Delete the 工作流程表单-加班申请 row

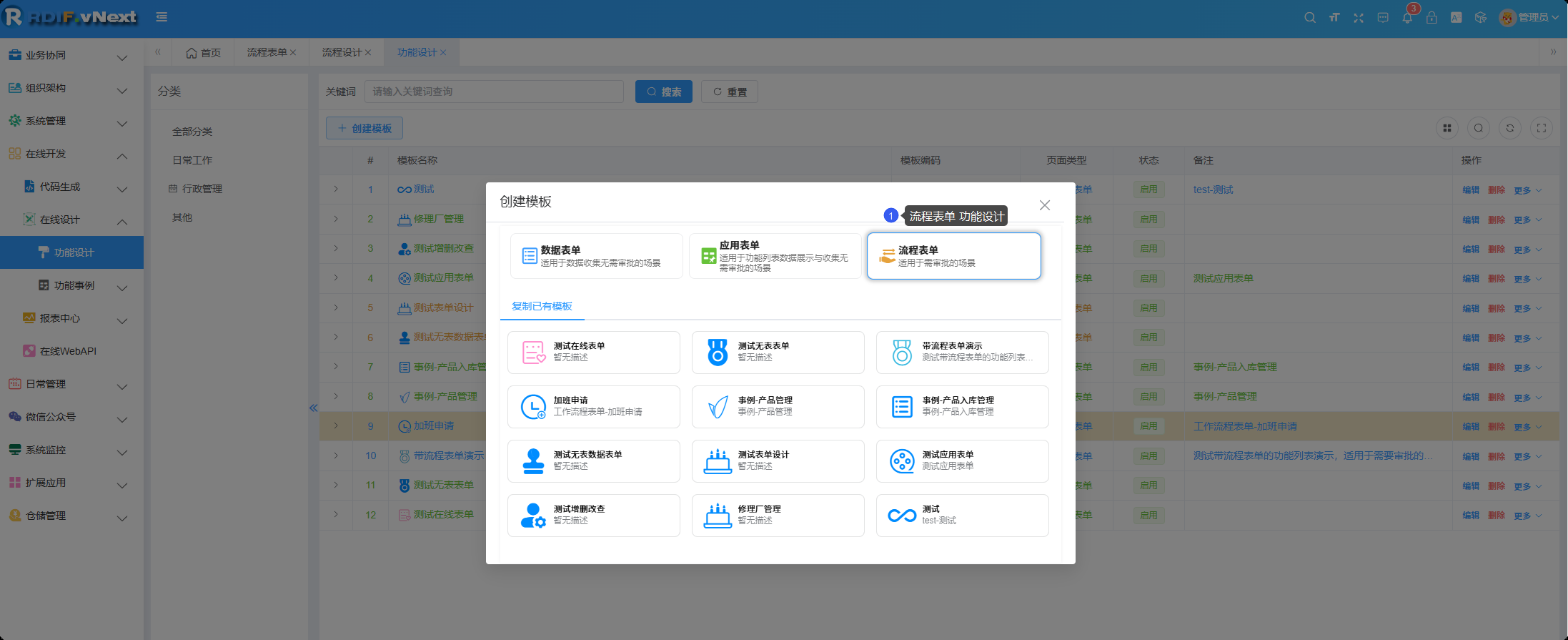coord(1497,427)
